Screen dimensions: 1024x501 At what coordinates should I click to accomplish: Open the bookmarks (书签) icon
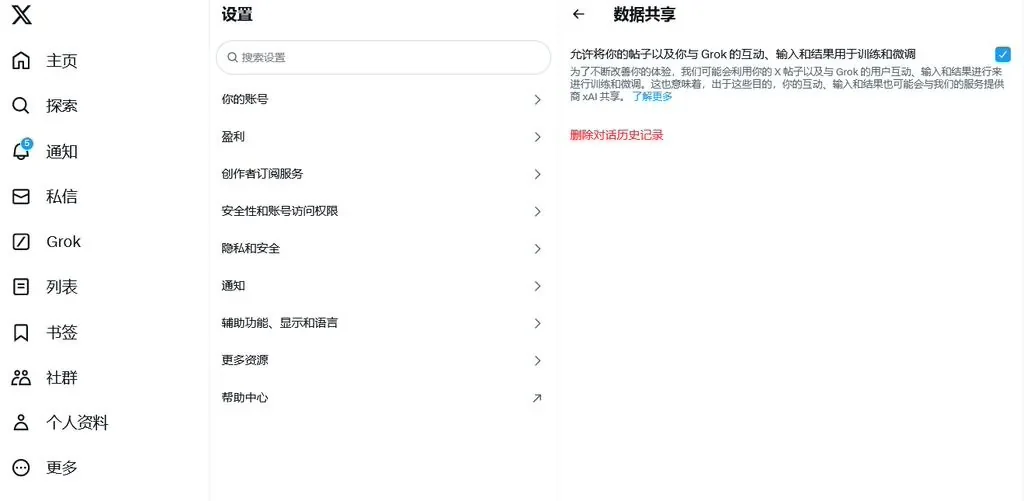click(22, 332)
